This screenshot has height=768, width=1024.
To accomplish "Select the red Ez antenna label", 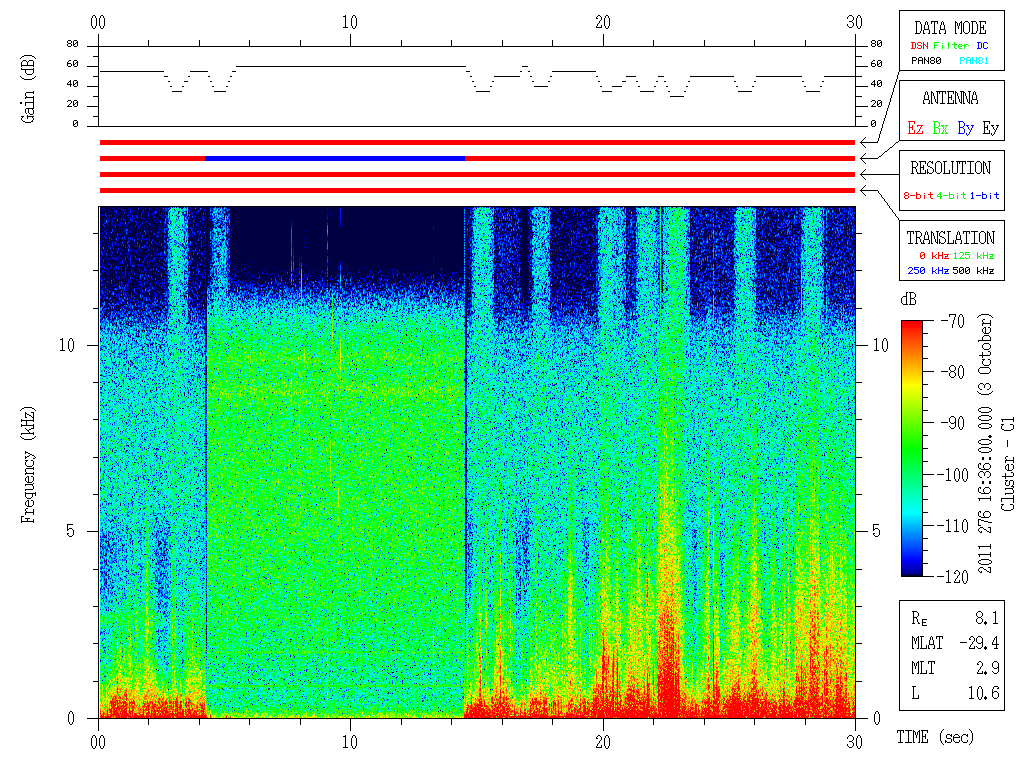I will coord(915,128).
